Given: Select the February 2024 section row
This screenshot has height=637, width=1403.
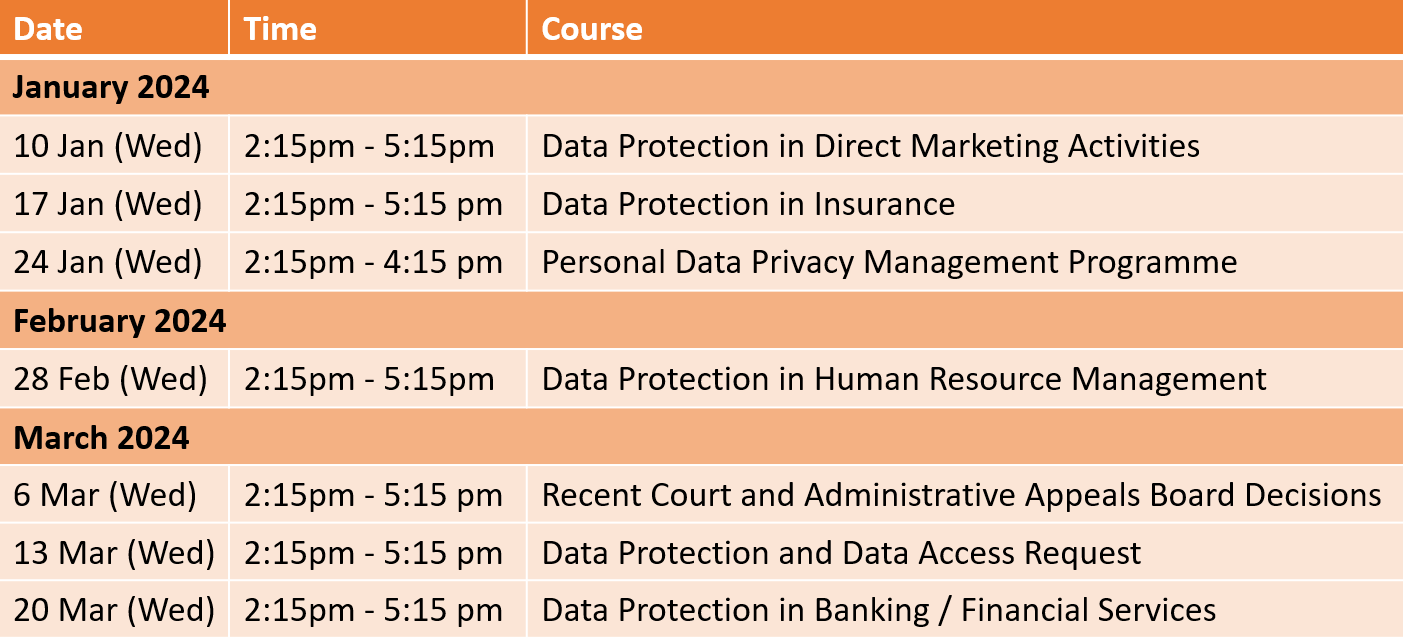Looking at the screenshot, I should coord(701,321).
